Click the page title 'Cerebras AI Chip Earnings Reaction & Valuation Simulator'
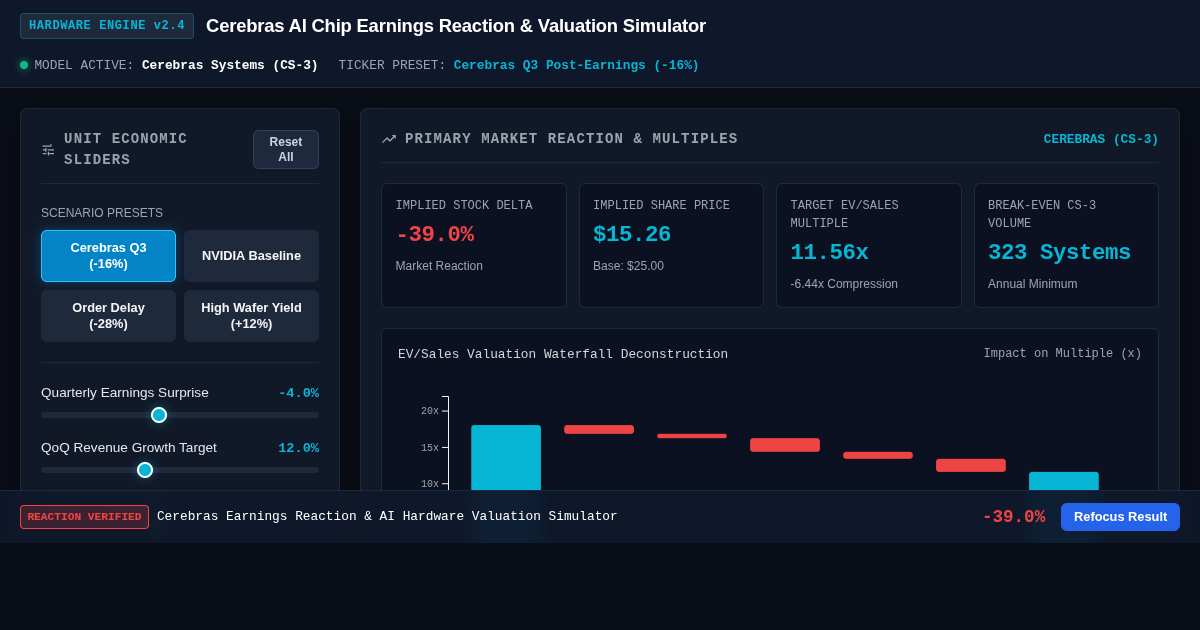 coord(456,26)
